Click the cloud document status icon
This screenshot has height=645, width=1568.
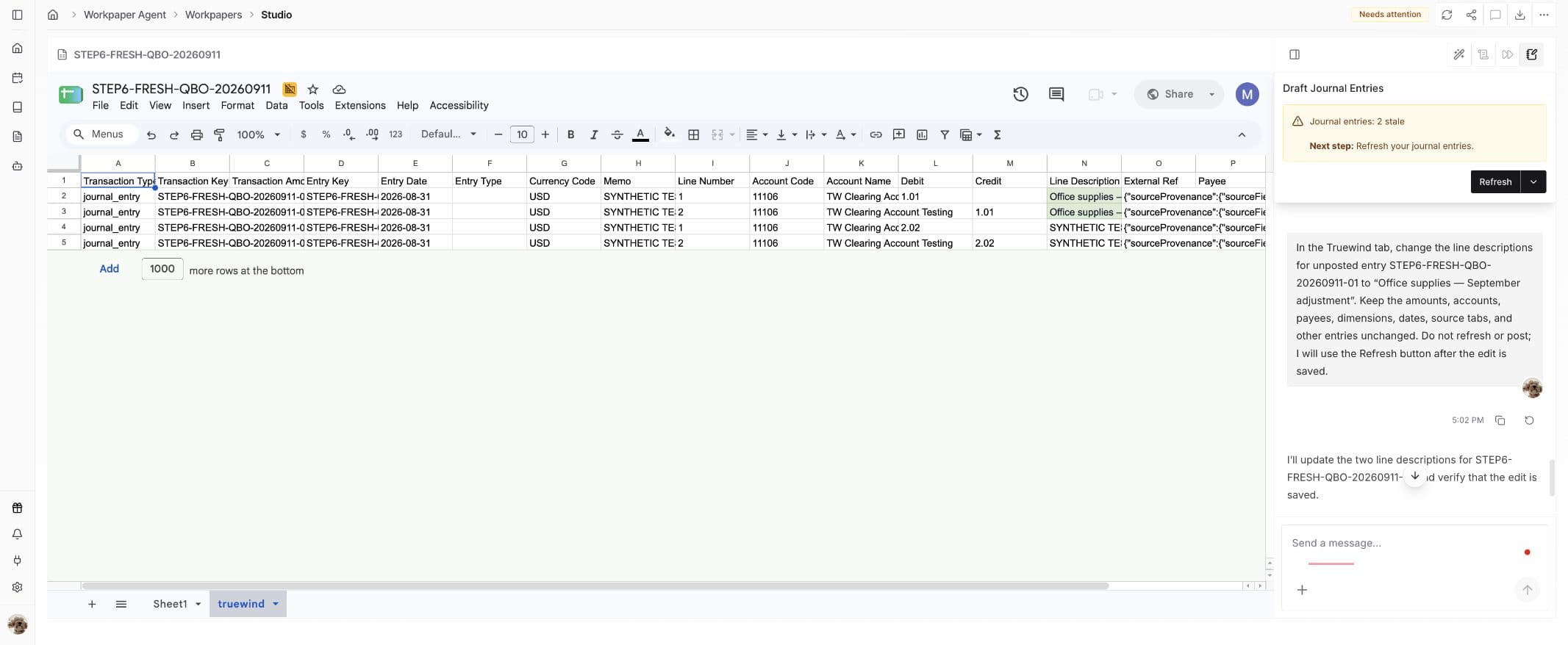(339, 89)
